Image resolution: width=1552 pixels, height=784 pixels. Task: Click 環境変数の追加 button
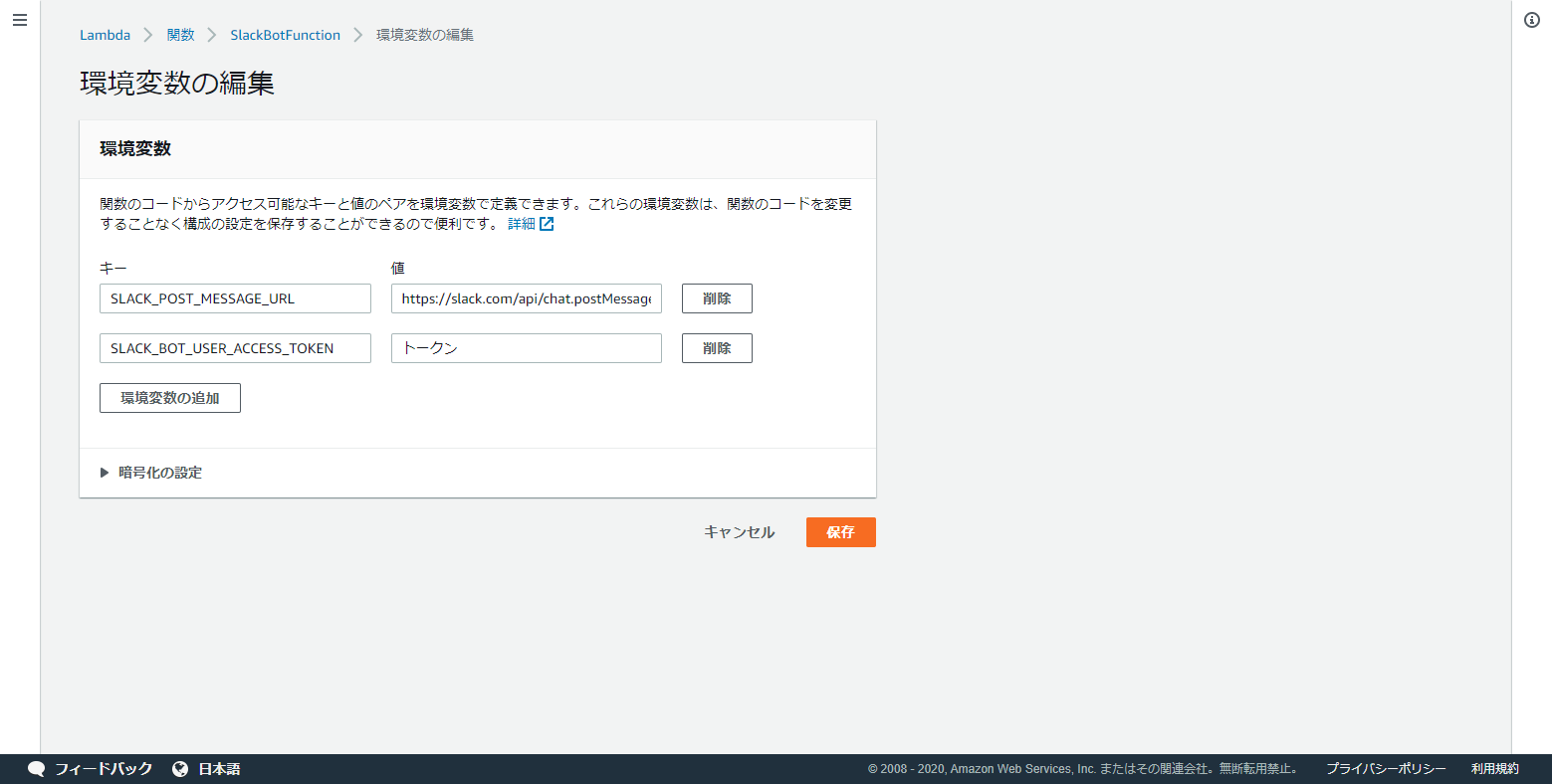pyautogui.click(x=170, y=398)
